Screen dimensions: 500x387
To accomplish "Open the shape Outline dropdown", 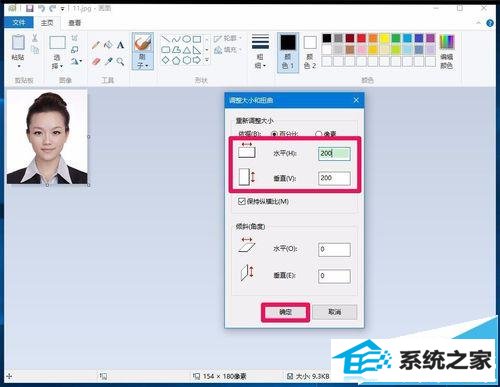I will click(228, 39).
